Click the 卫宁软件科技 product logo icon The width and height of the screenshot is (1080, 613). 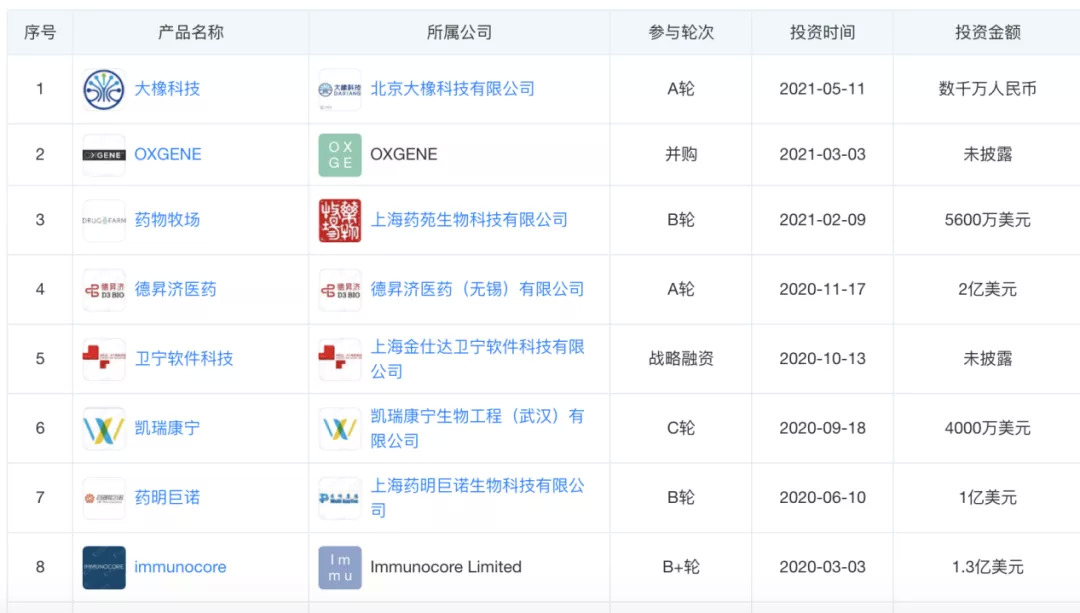104,359
